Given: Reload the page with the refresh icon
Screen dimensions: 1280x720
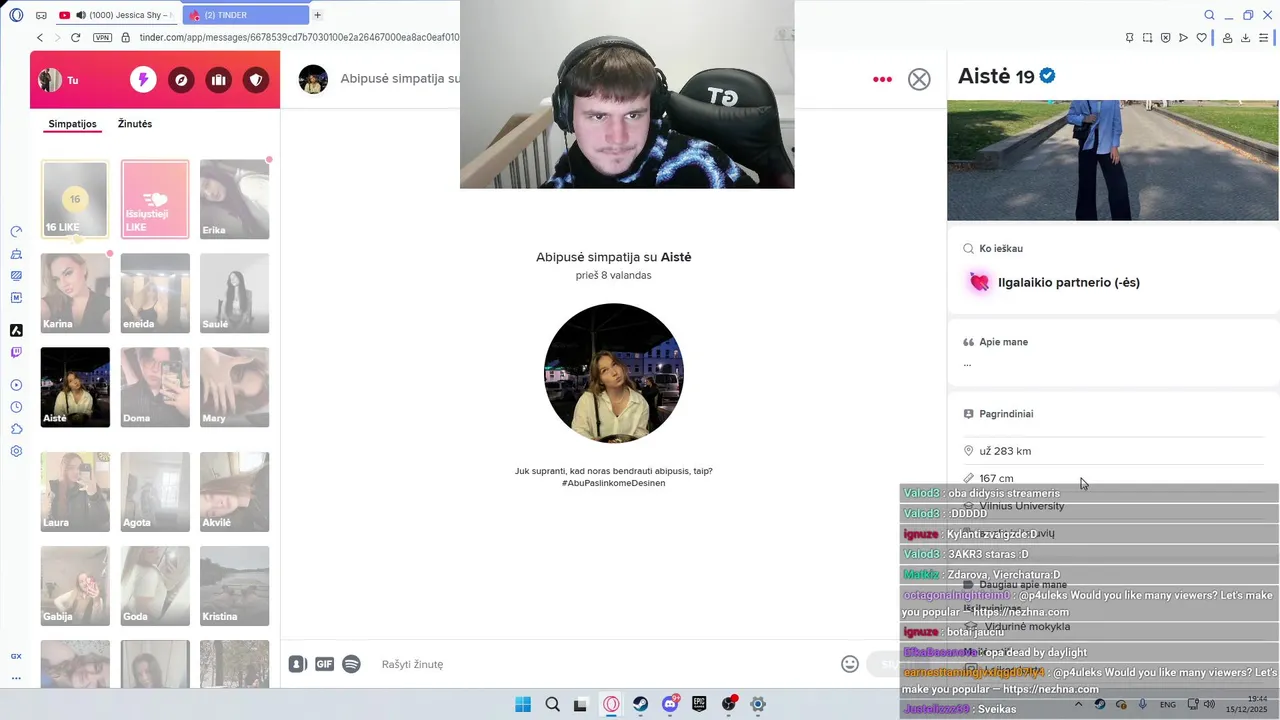Looking at the screenshot, I should pyautogui.click(x=75, y=38).
